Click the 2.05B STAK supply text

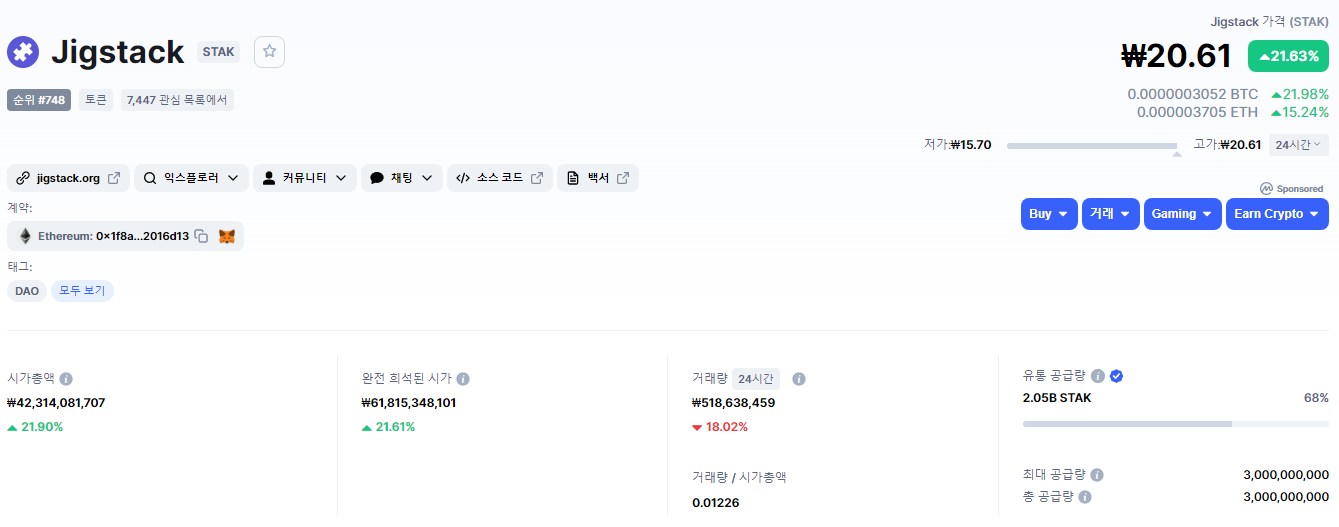1057,398
